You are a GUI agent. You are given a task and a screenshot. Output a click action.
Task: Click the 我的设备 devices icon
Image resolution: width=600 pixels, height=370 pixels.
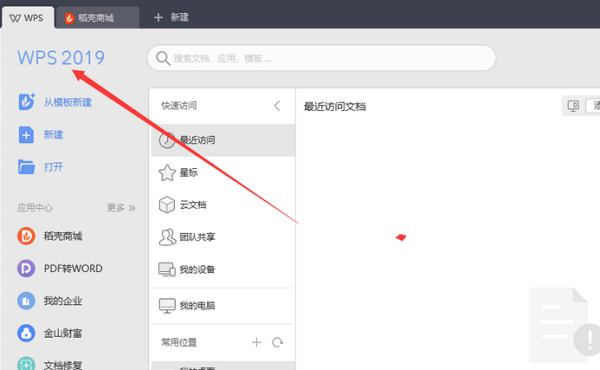(x=167, y=269)
